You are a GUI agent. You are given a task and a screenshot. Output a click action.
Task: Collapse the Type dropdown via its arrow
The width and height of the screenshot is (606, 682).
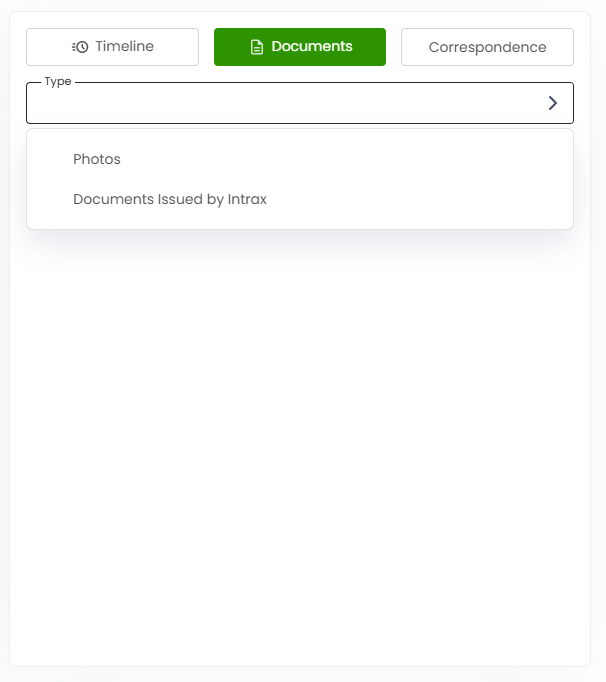(x=552, y=103)
